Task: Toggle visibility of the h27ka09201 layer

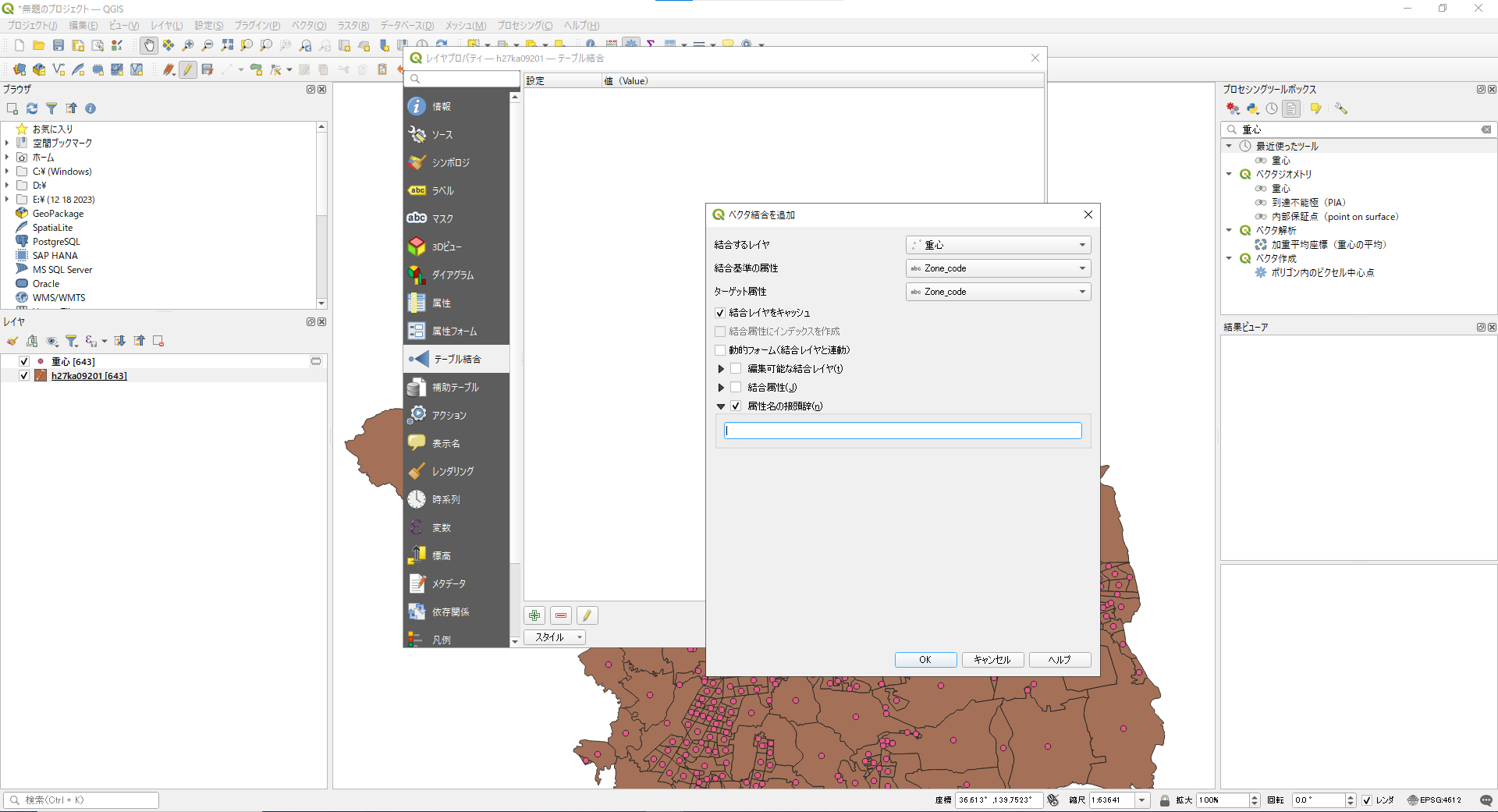Action: (24, 375)
